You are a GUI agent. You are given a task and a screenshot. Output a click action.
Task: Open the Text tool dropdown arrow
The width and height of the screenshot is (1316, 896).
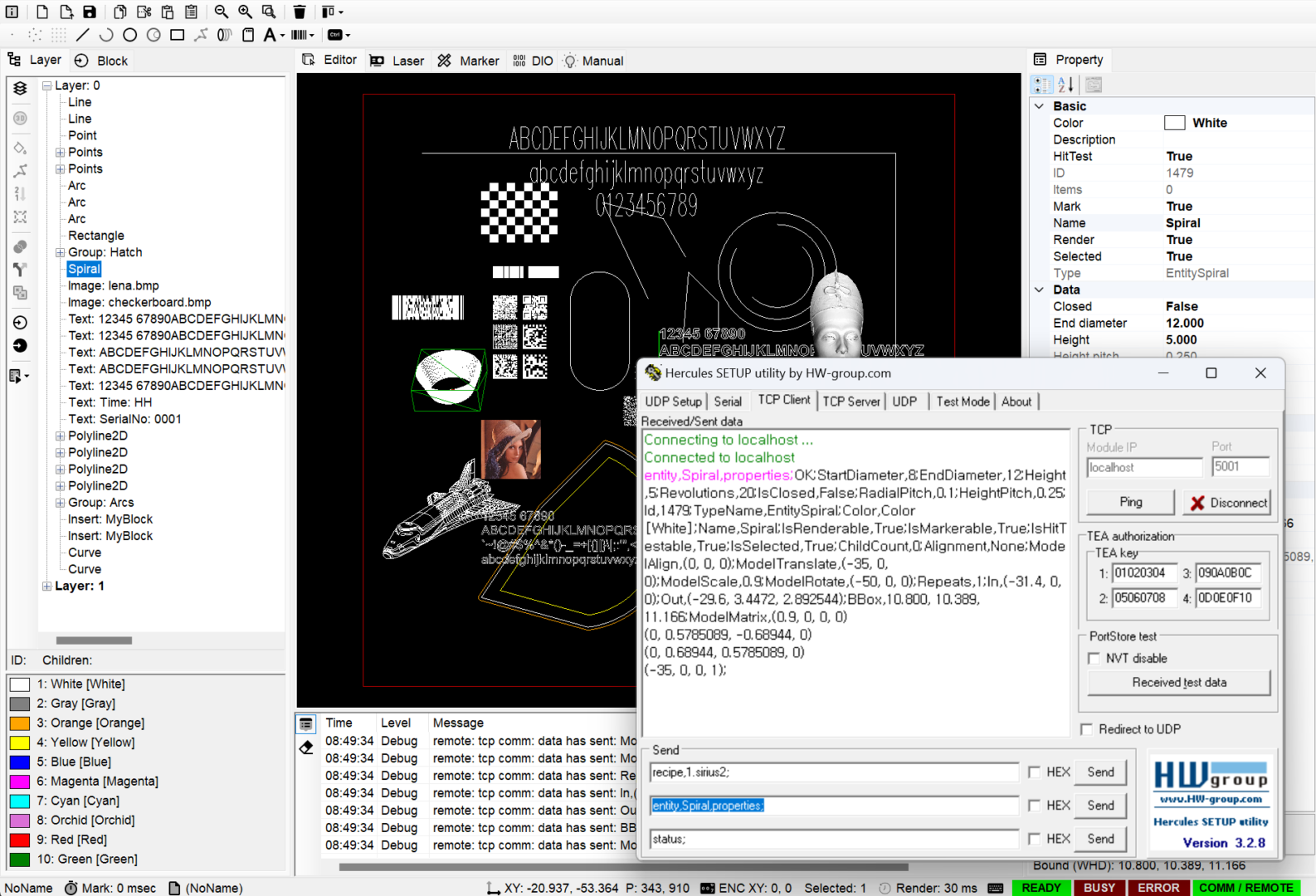click(x=283, y=36)
